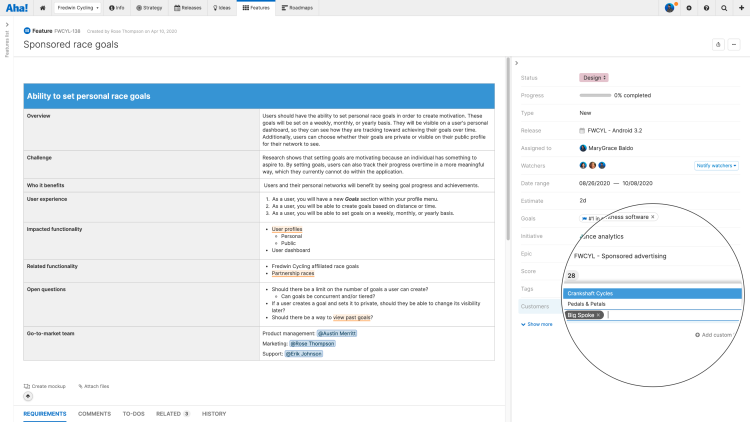Click the score value 28
The height and width of the screenshot is (422, 750).
[x=572, y=276]
